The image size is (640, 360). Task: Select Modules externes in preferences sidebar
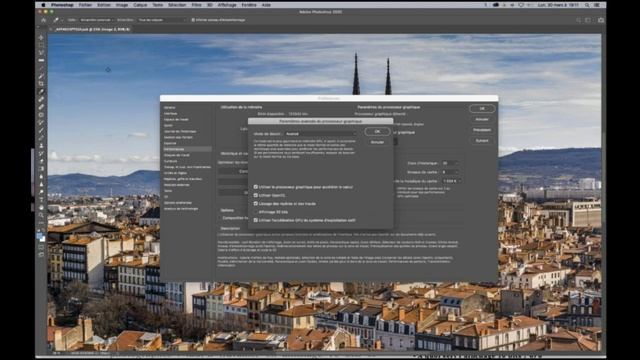tap(176, 185)
